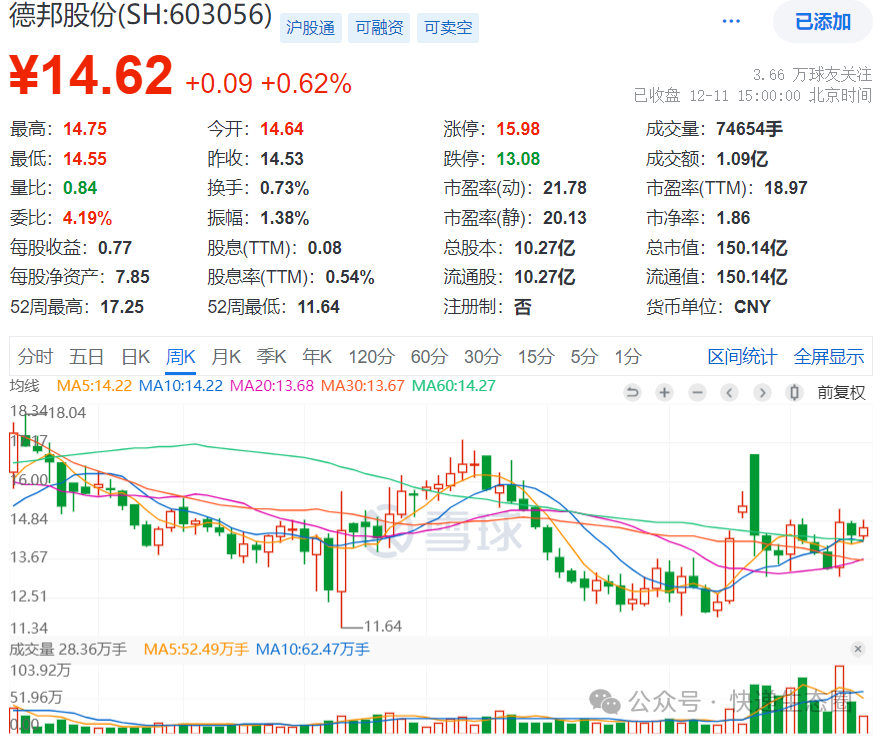
Task: Switch to the 分时 chart tab
Action: click(35, 357)
